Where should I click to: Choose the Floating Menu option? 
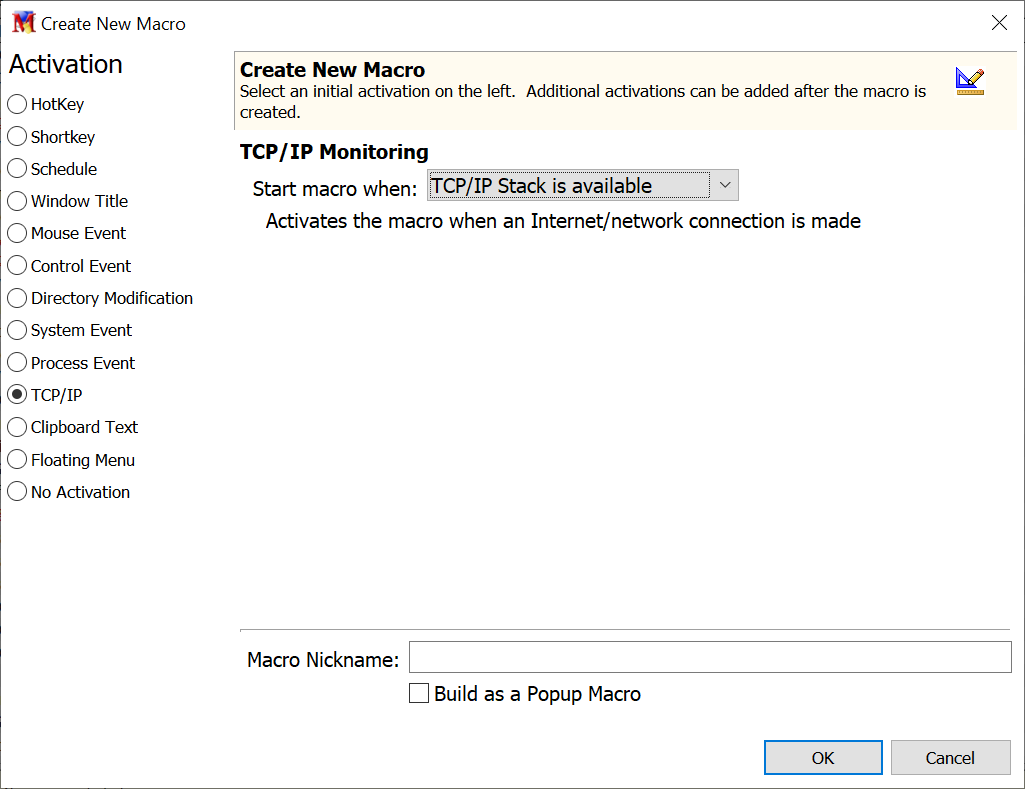point(17,460)
